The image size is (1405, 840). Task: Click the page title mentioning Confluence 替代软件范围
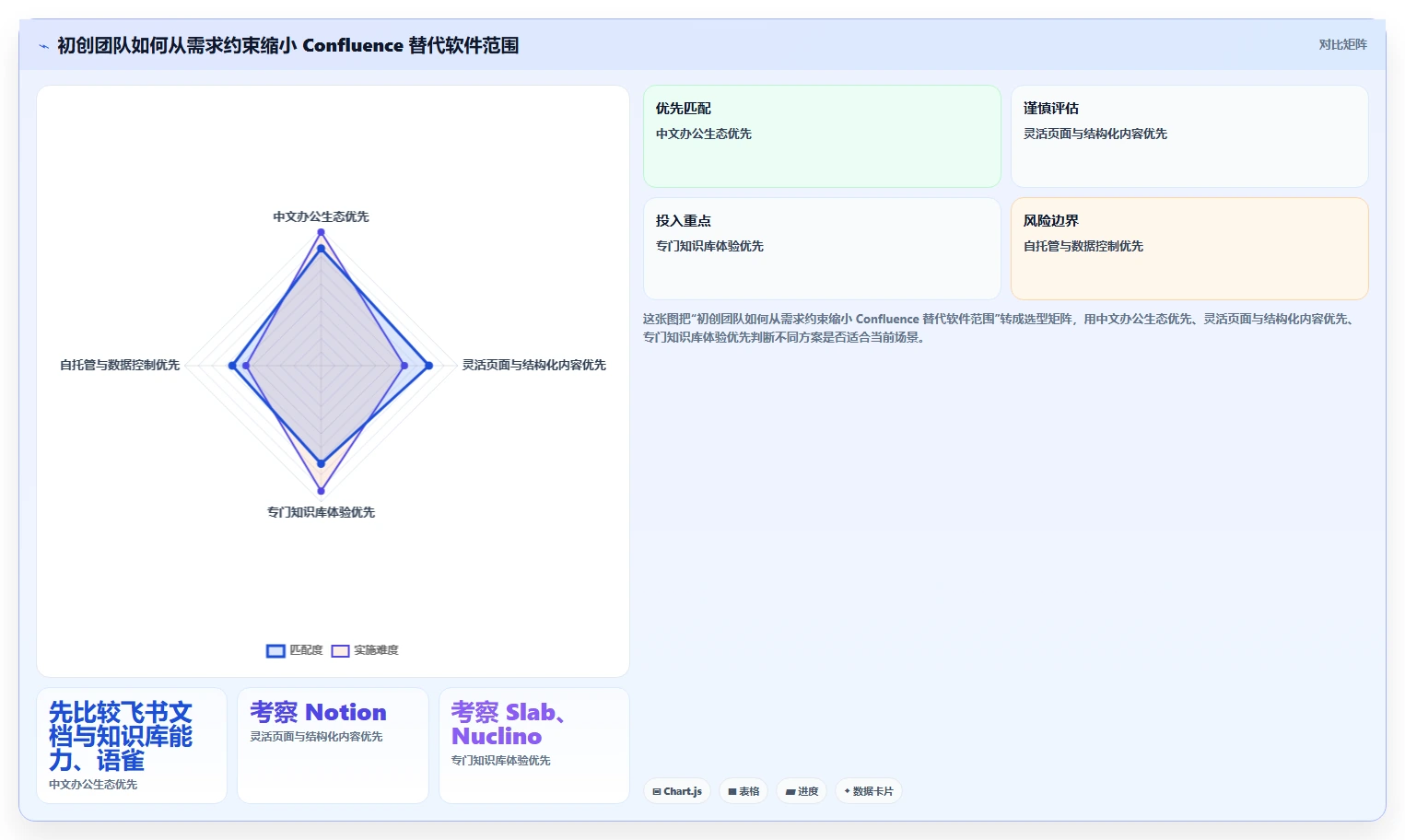pos(287,45)
